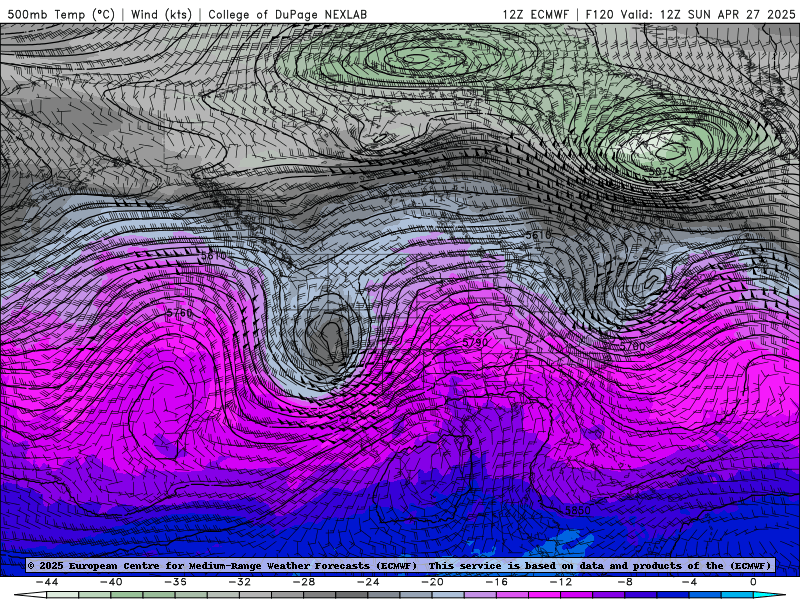The height and width of the screenshot is (600, 800).
Task: Click the 5760 height contour label
Action: point(180,313)
